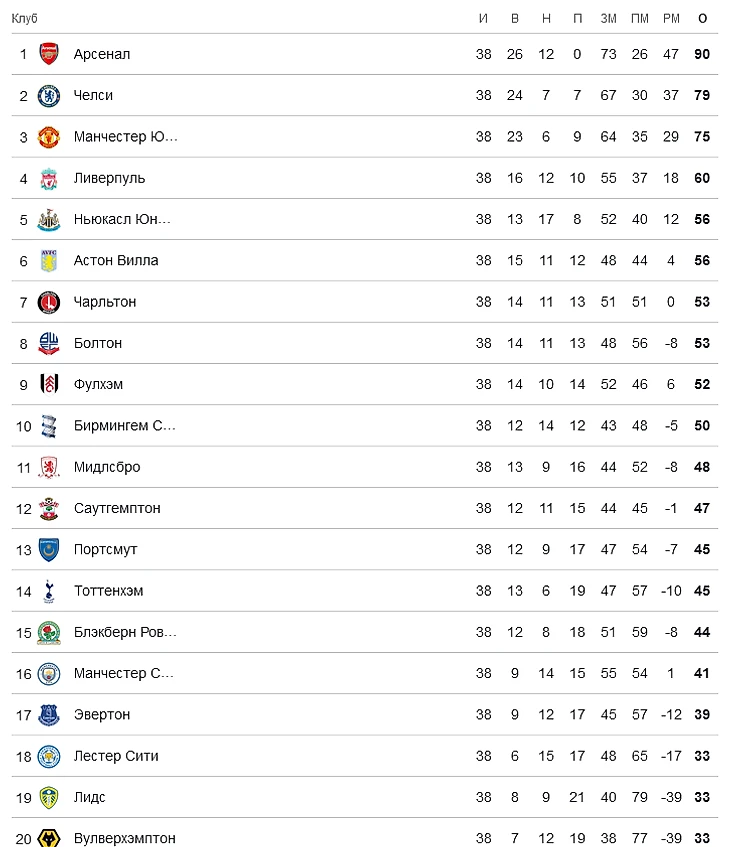This screenshot has width=730, height=847.
Task: Click the Портсмут team name
Action: (105, 549)
